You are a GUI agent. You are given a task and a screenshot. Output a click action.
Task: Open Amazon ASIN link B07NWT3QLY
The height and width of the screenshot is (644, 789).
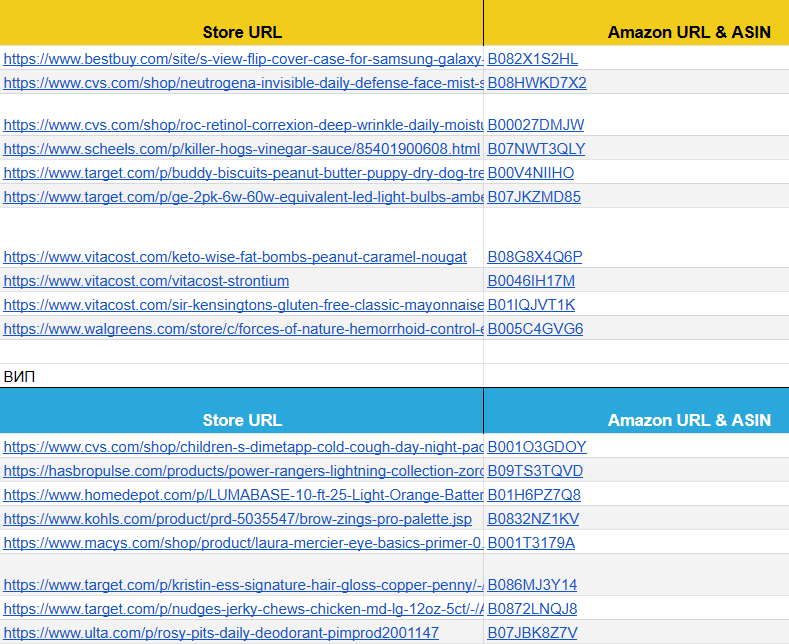[x=536, y=148]
